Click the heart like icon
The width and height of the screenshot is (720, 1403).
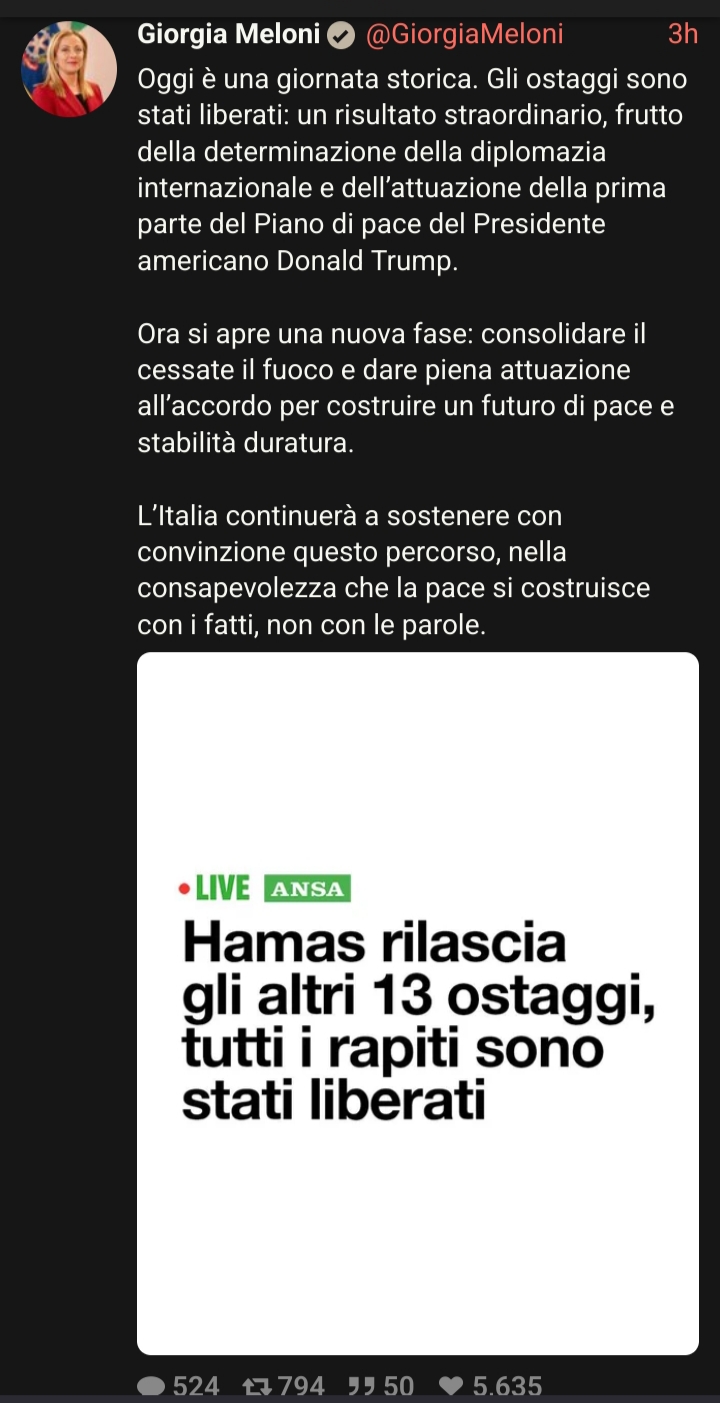coord(452,1386)
